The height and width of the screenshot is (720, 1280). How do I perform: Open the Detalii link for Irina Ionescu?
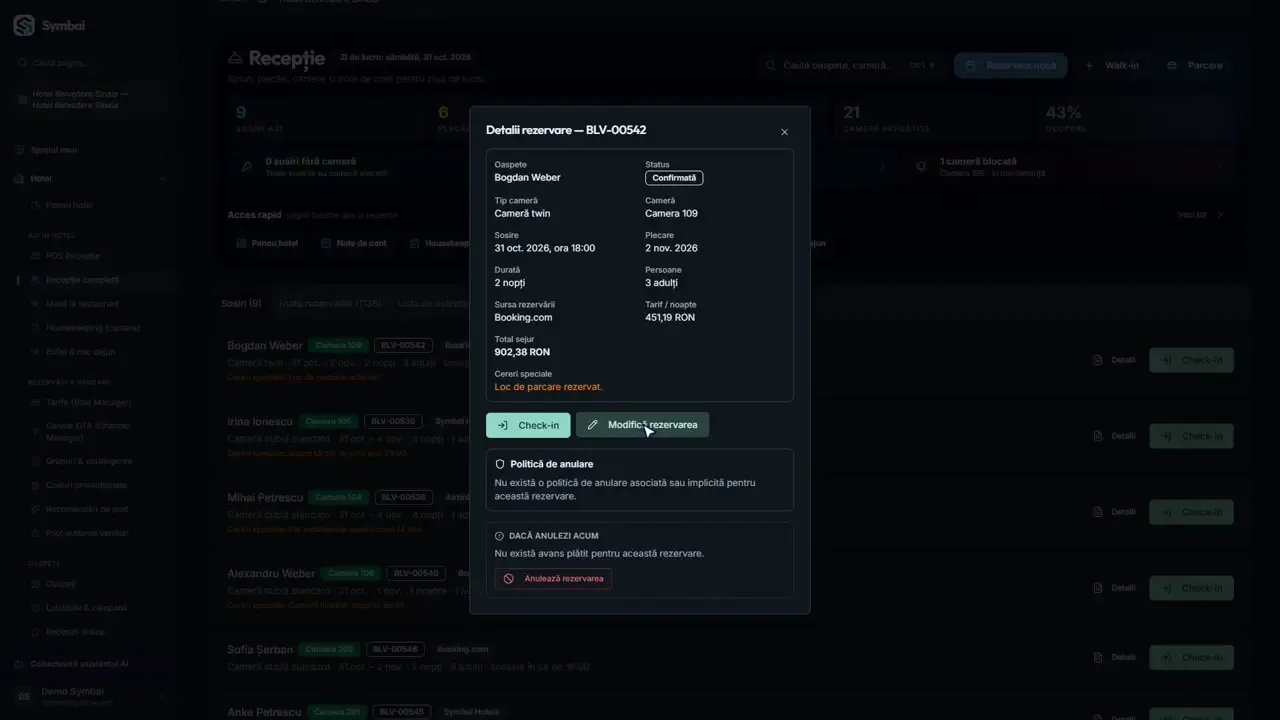[x=1114, y=436]
